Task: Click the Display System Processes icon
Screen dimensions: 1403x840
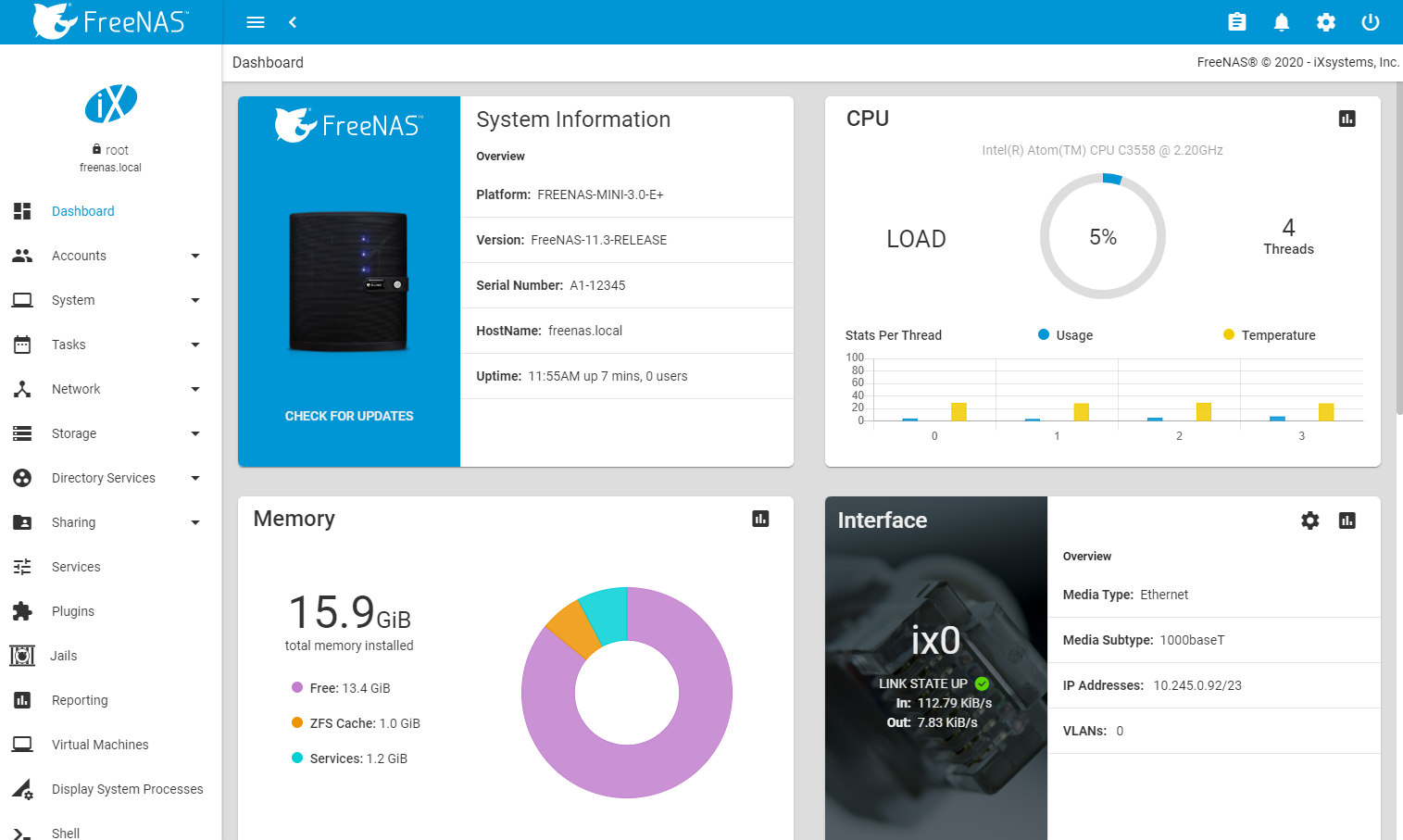Action: 22,789
